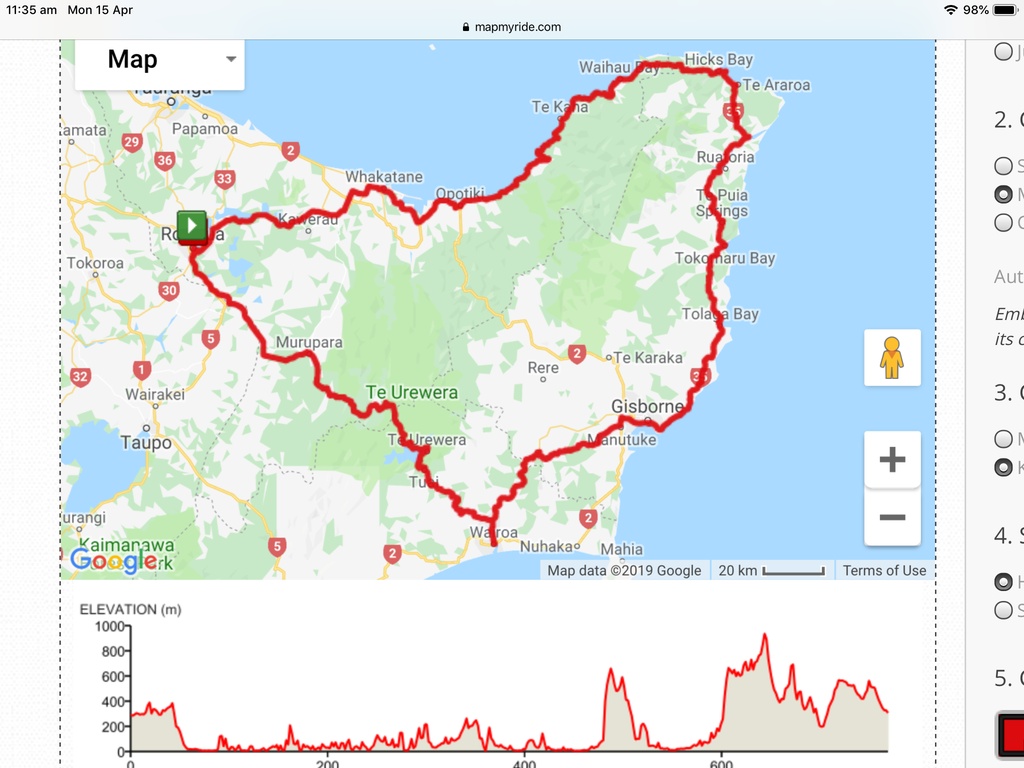Click the Gisborne label on the map
The image size is (1024, 768).
[647, 407]
